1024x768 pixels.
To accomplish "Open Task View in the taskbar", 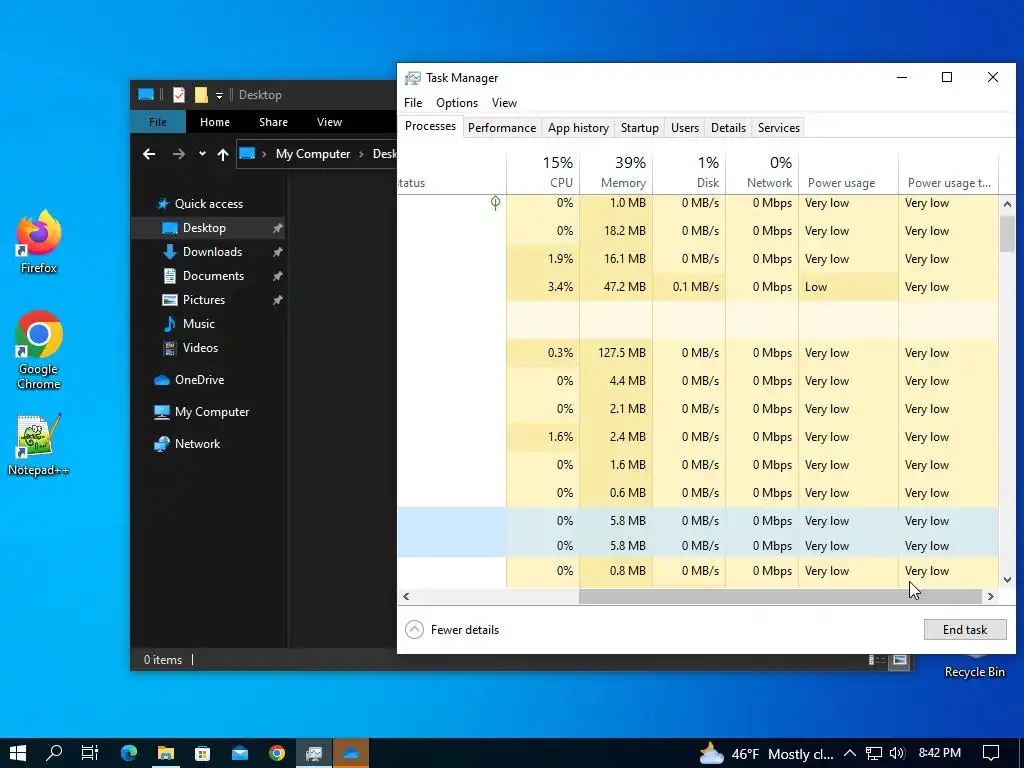I will [90, 753].
